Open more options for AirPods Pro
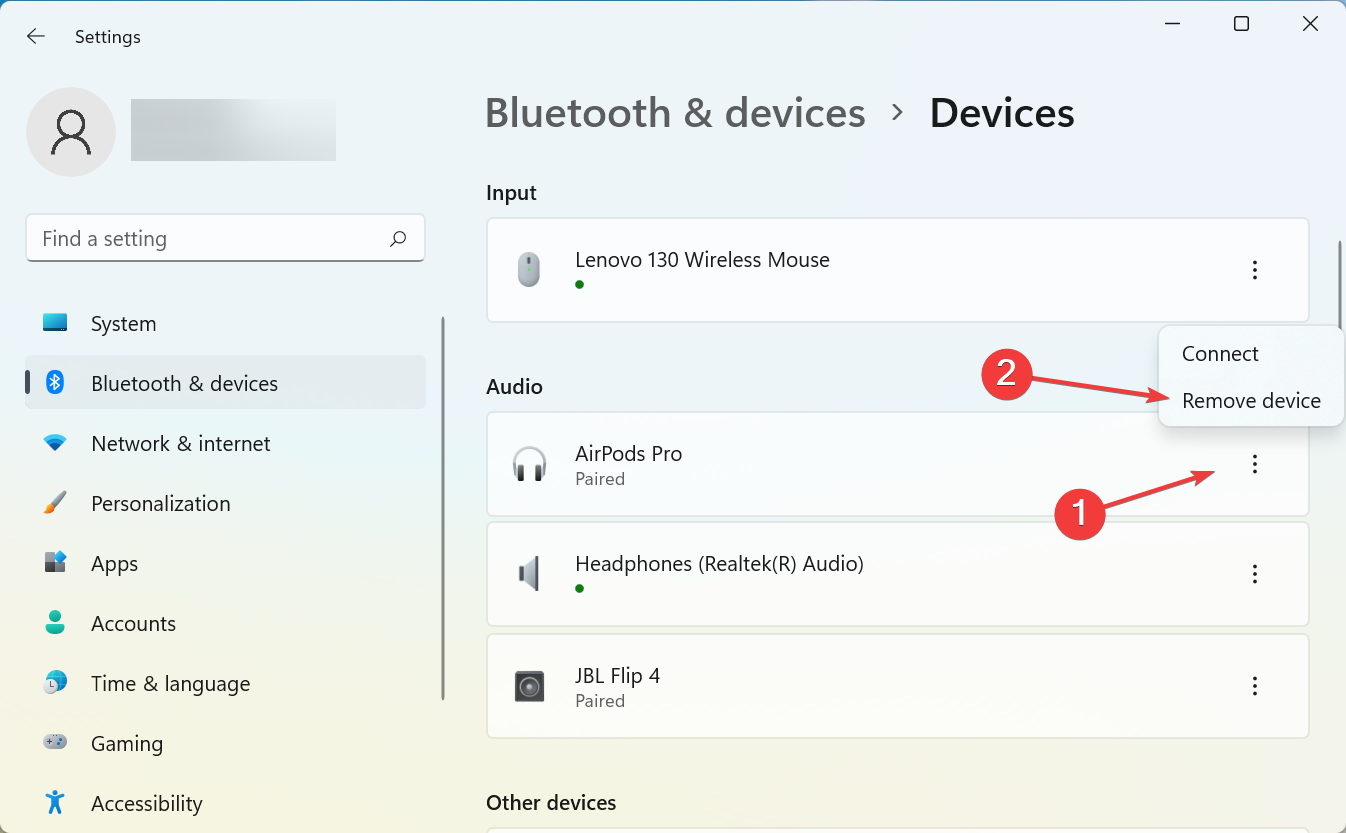The height and width of the screenshot is (833, 1346). pyautogui.click(x=1254, y=464)
